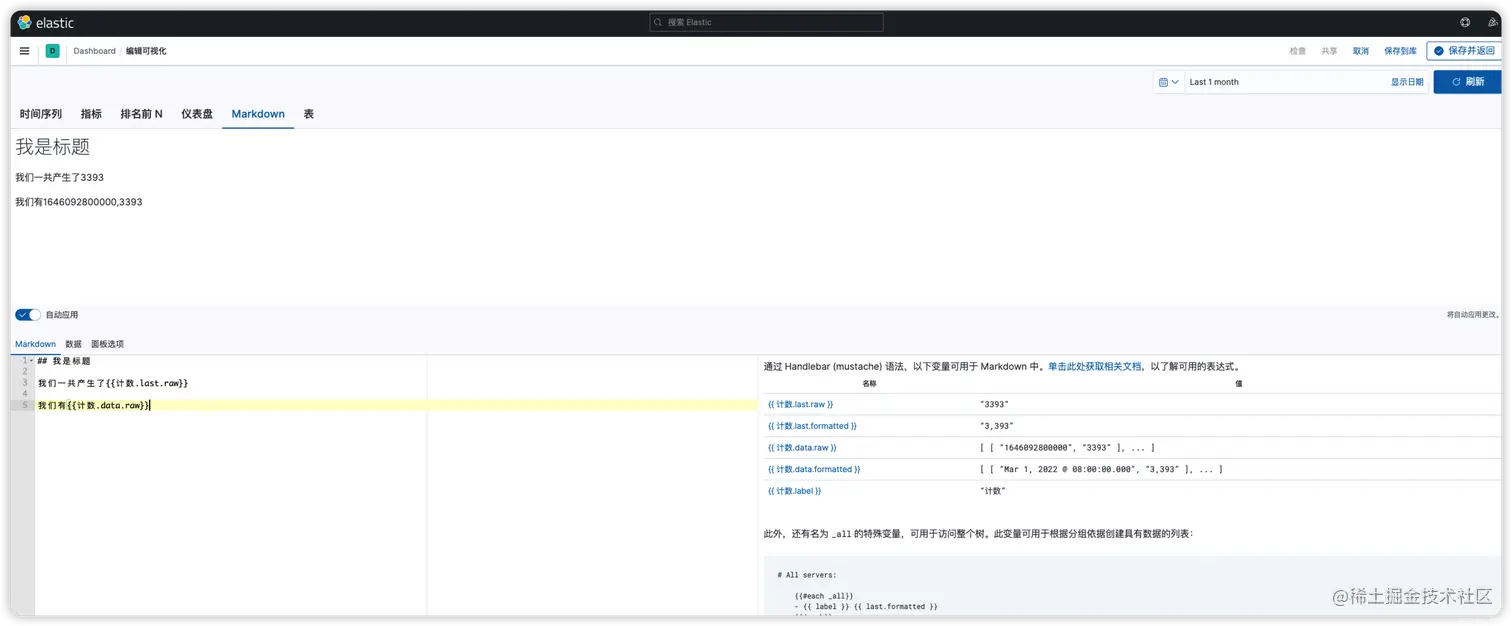Open the lower Markdown editor sub-tab
This screenshot has height=626, width=1512.
[35, 344]
